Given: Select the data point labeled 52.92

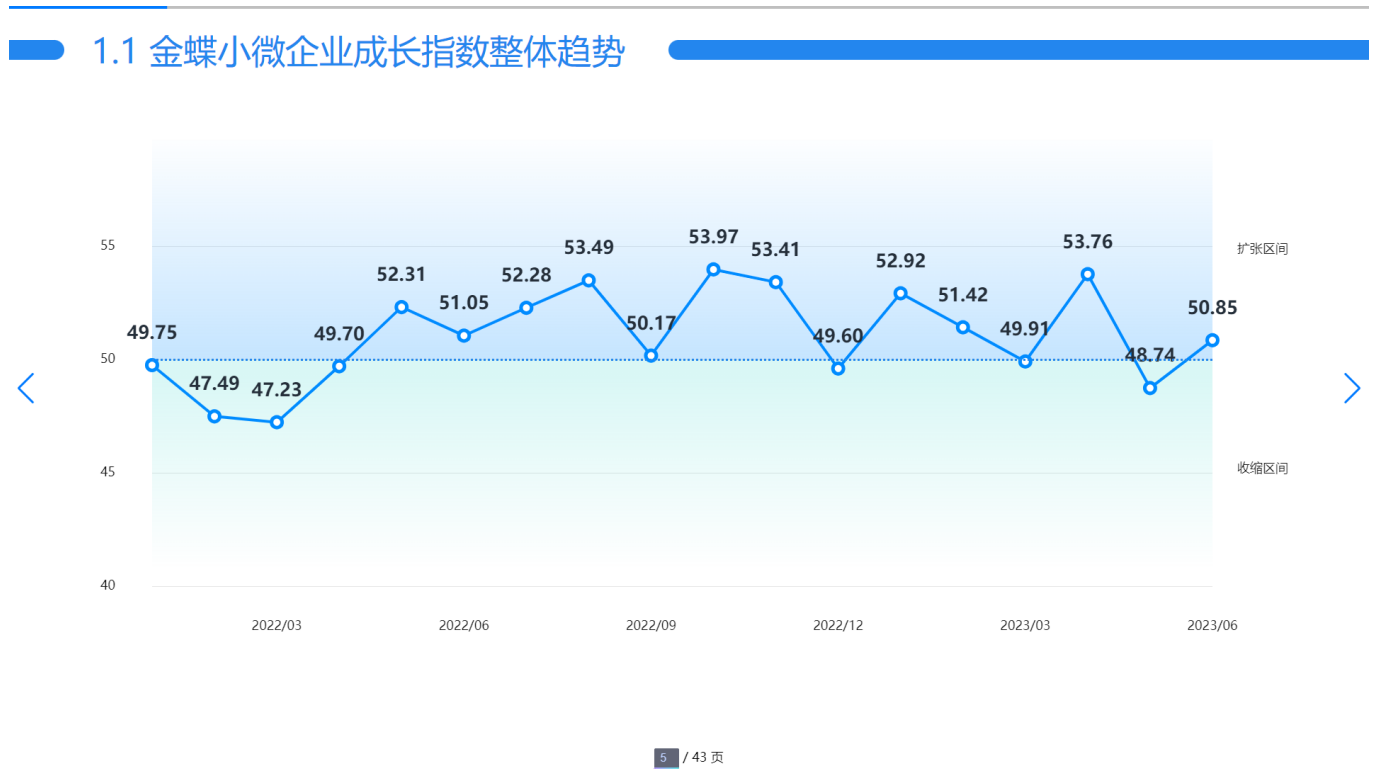Looking at the screenshot, I should 900,293.
